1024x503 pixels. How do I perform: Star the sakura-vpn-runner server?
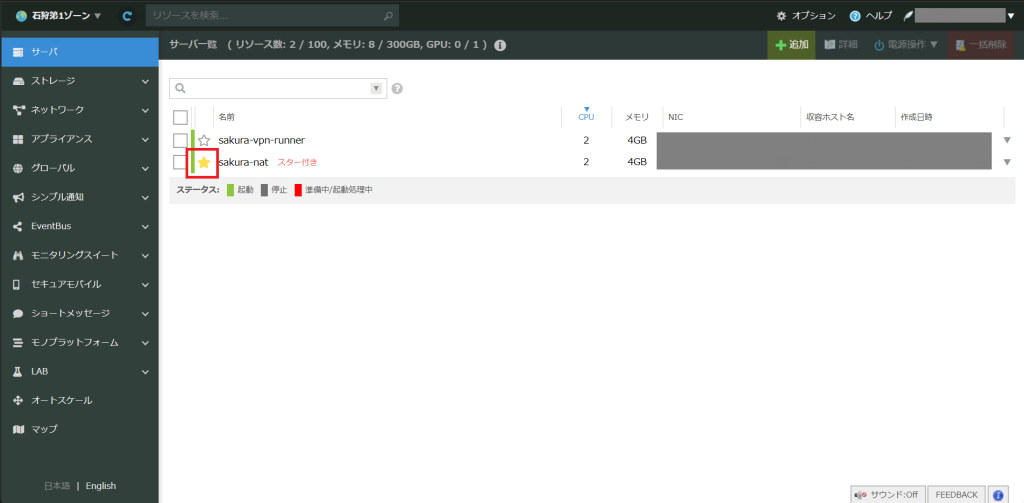tap(204, 141)
